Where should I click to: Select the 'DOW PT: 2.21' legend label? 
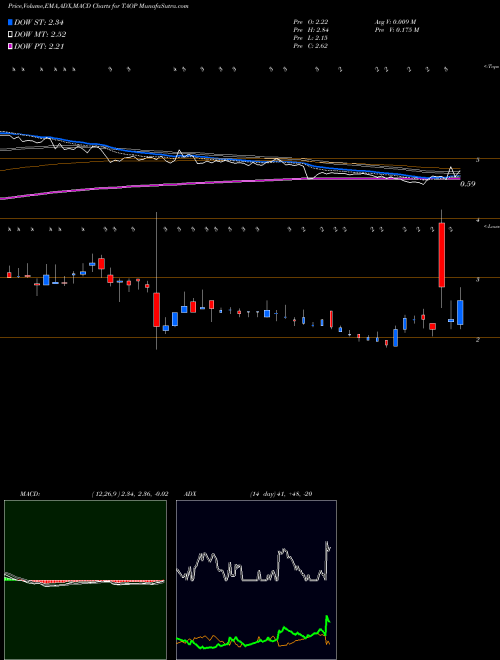click(x=39, y=46)
